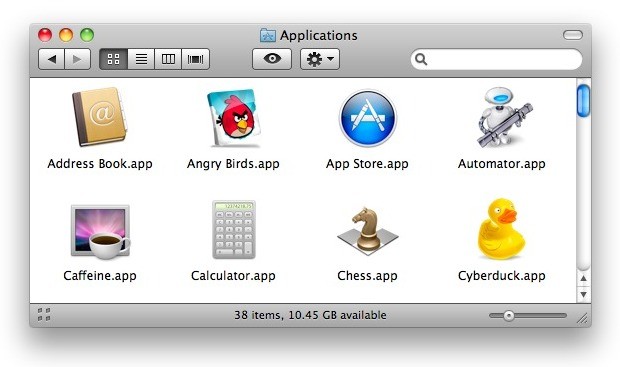Switch to list view
Screen dimensions: 620x367
tap(141, 59)
